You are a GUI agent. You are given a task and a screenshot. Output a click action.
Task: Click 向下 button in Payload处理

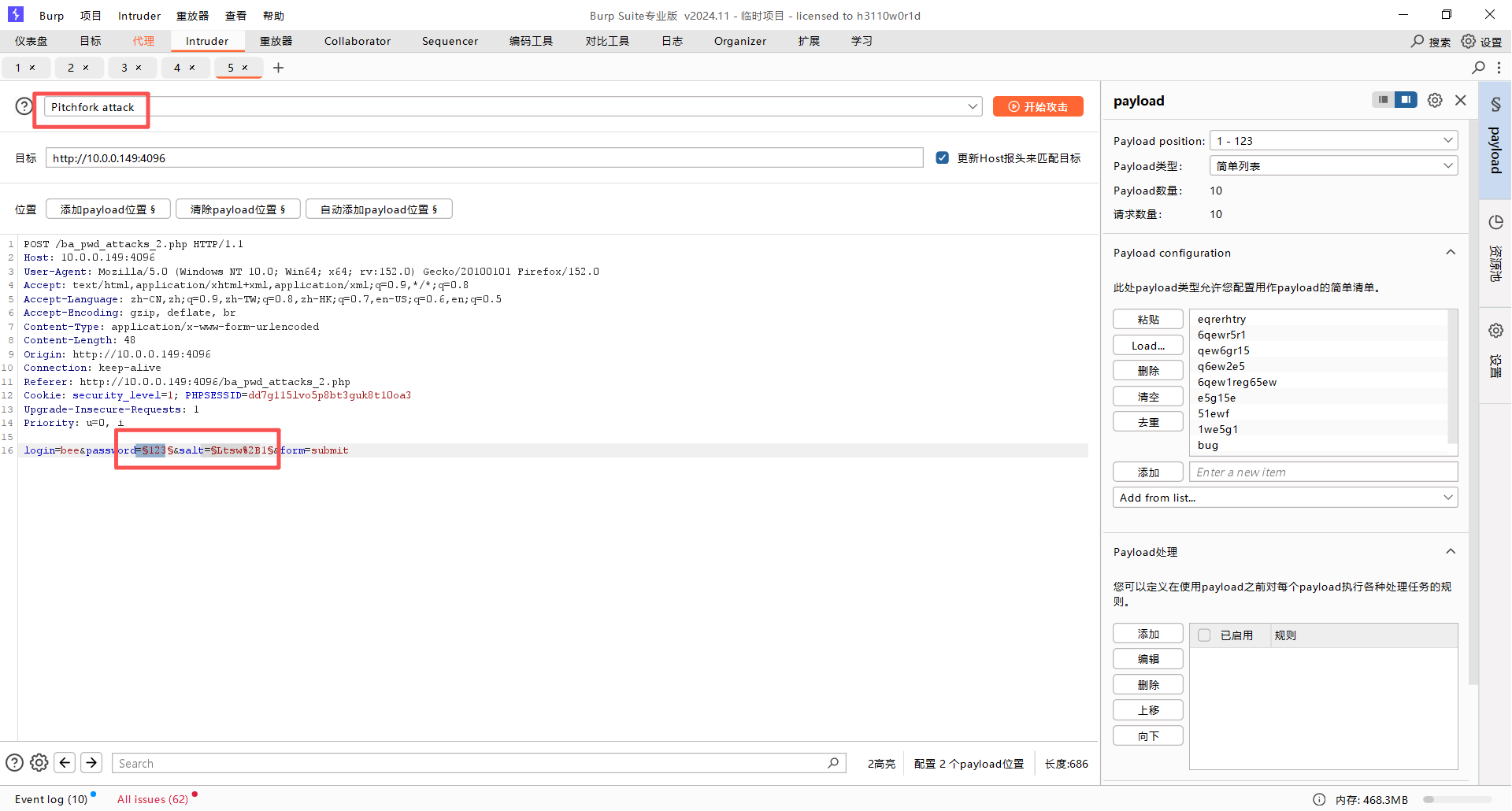[x=1148, y=736]
